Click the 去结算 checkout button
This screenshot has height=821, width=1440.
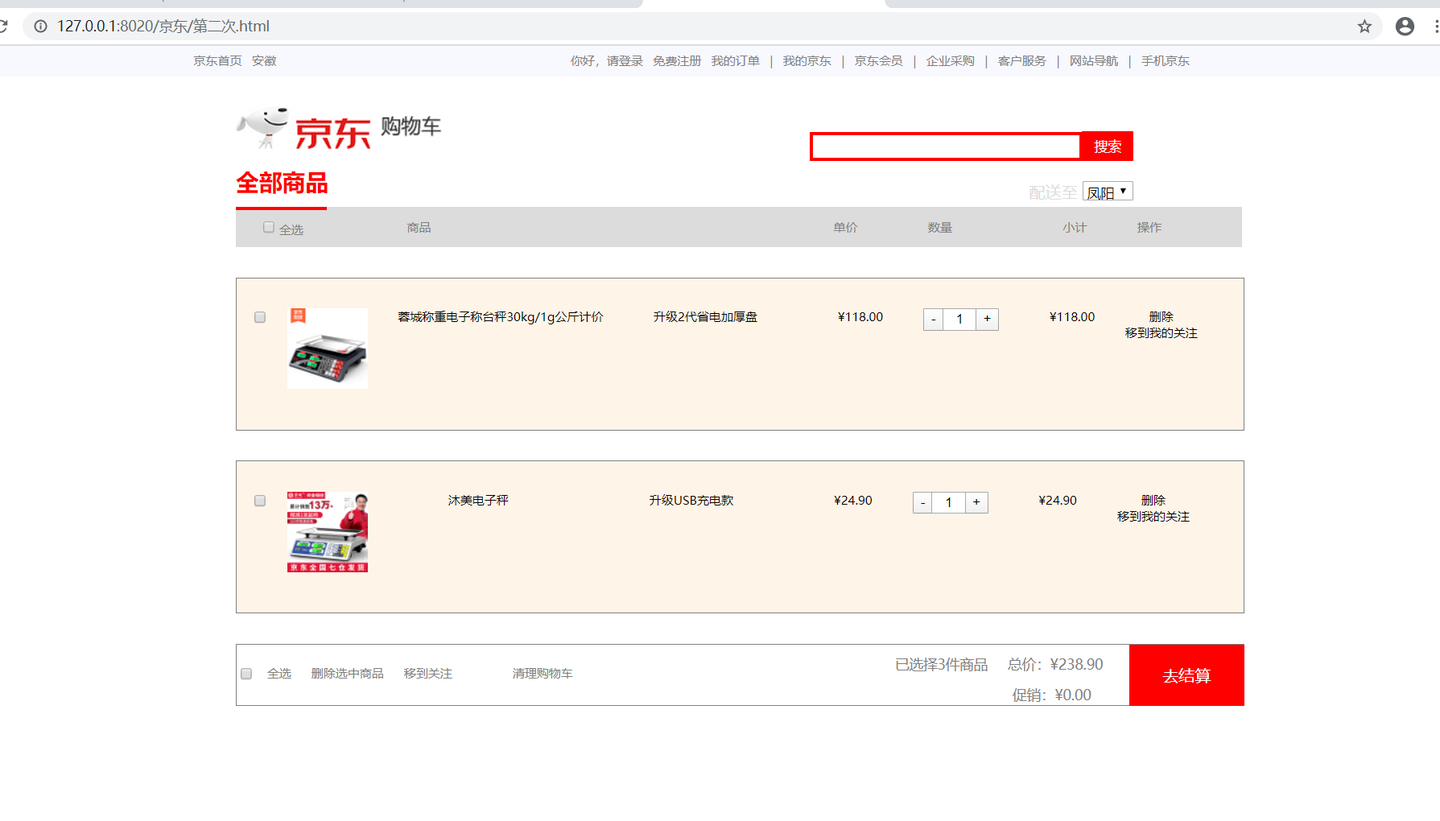click(x=1186, y=675)
